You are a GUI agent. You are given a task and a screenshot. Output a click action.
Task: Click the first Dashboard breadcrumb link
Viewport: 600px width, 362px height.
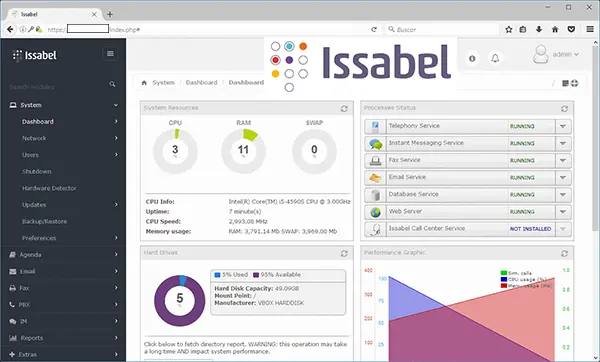pos(201,83)
